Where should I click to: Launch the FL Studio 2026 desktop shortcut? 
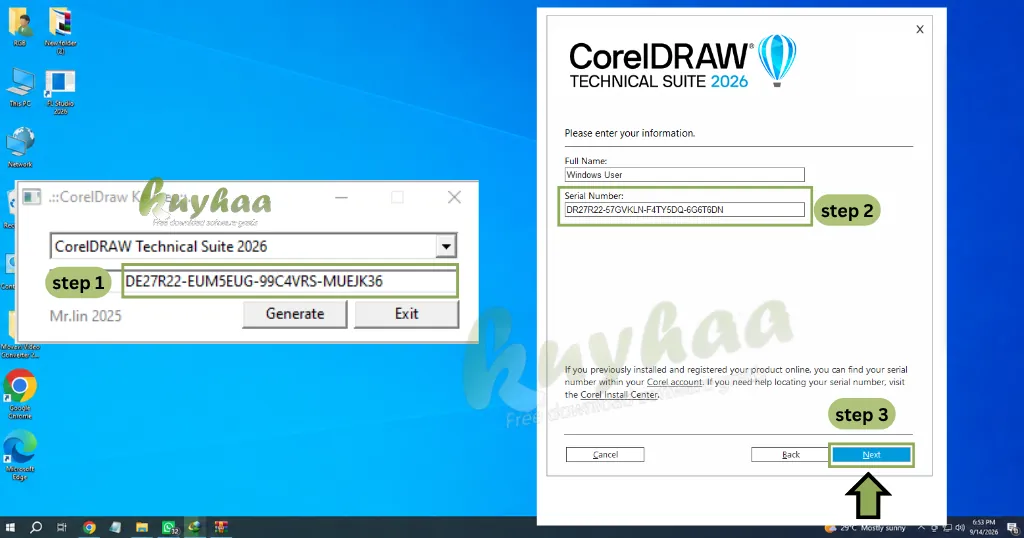(x=60, y=91)
